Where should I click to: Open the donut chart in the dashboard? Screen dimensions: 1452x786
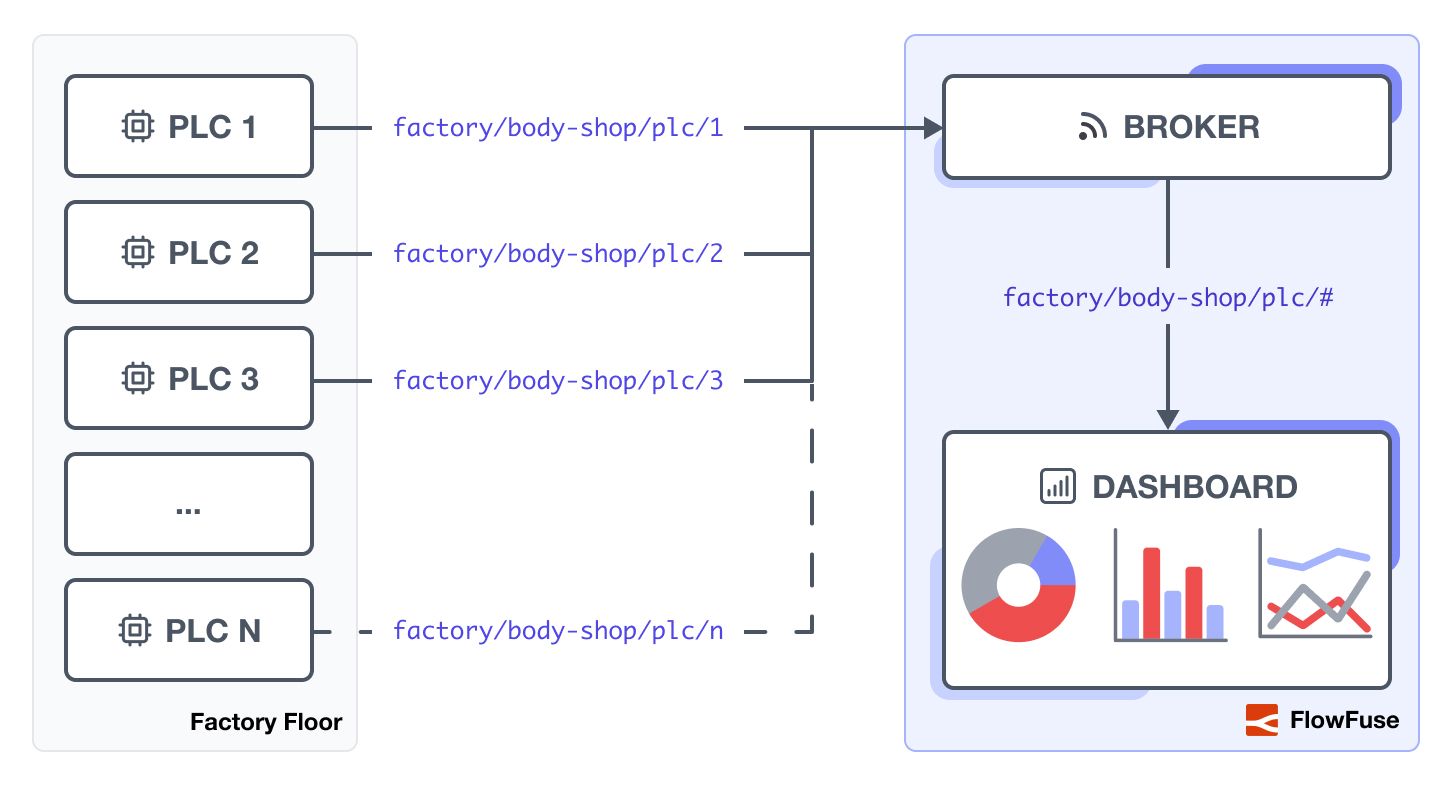(x=1017, y=584)
